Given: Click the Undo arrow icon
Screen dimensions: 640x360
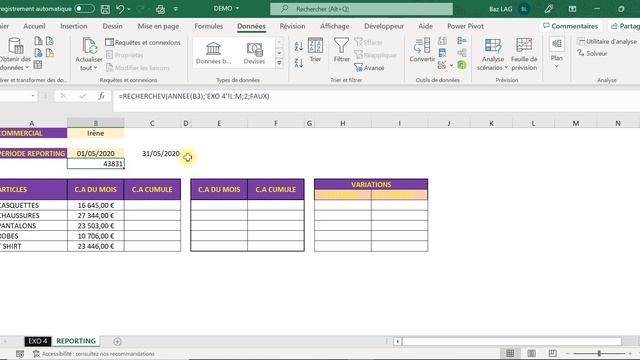Looking at the screenshot, I should point(120,9).
